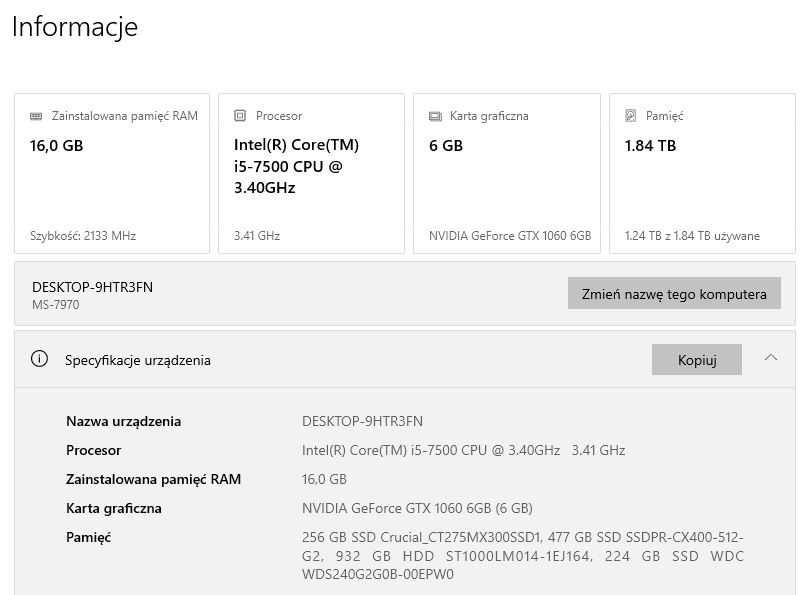Open the Karta graficzna info card
This screenshot has height=595, width=811.
[x=507, y=173]
